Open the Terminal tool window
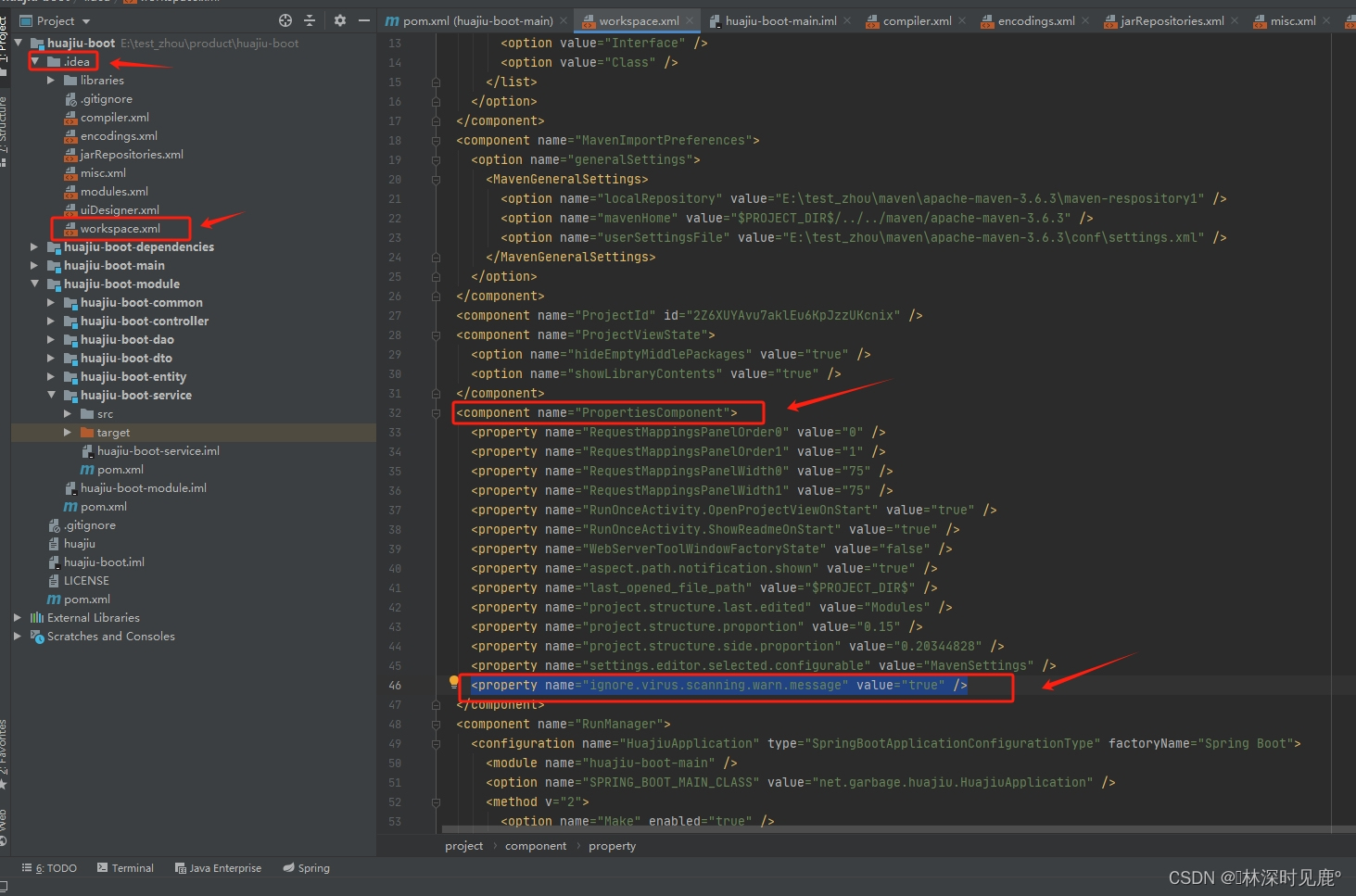 (x=126, y=868)
